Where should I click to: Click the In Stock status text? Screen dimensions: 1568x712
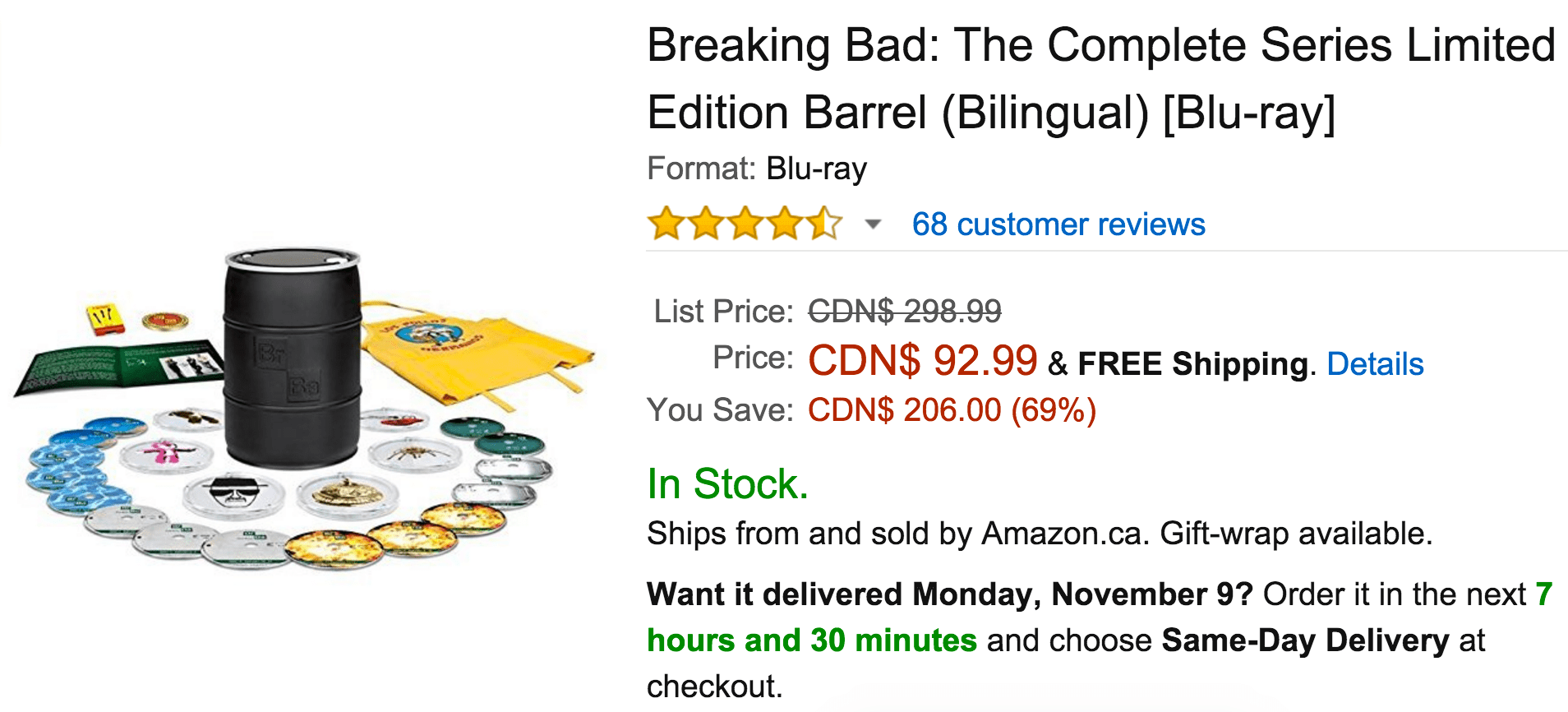[x=726, y=484]
